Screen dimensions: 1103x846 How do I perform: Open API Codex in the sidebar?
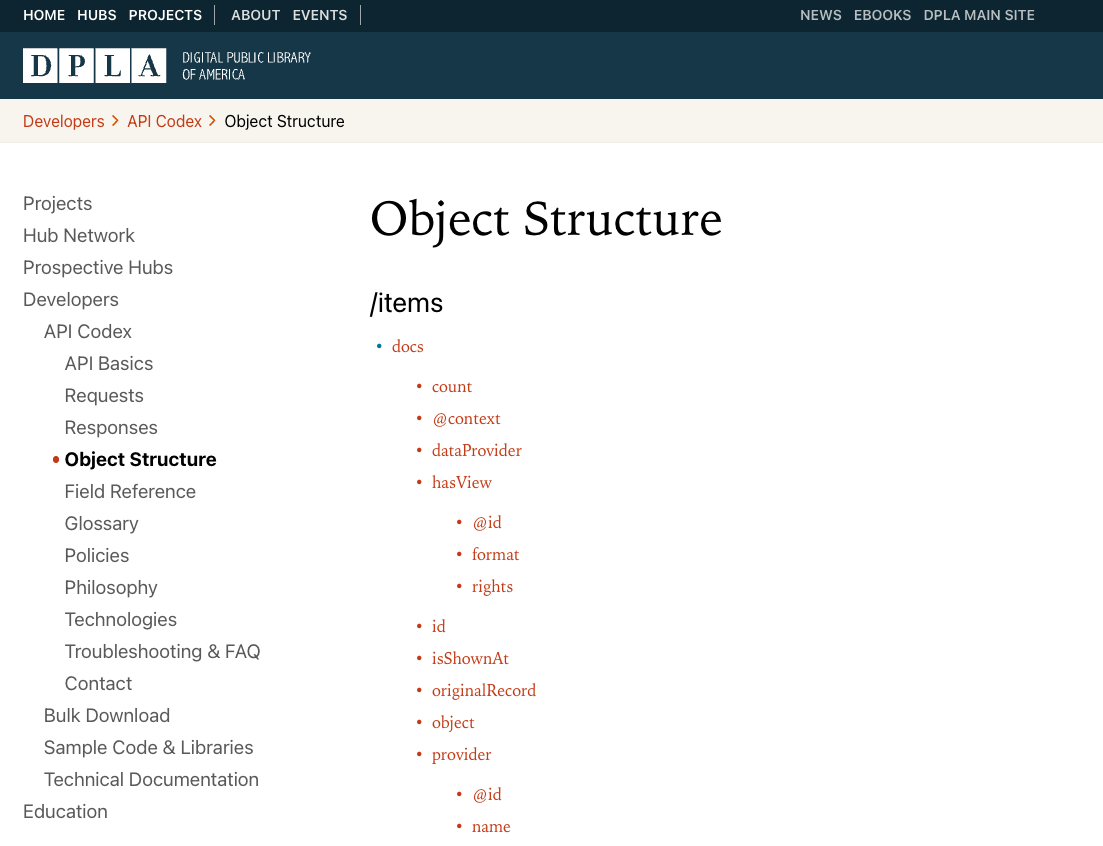coord(88,332)
